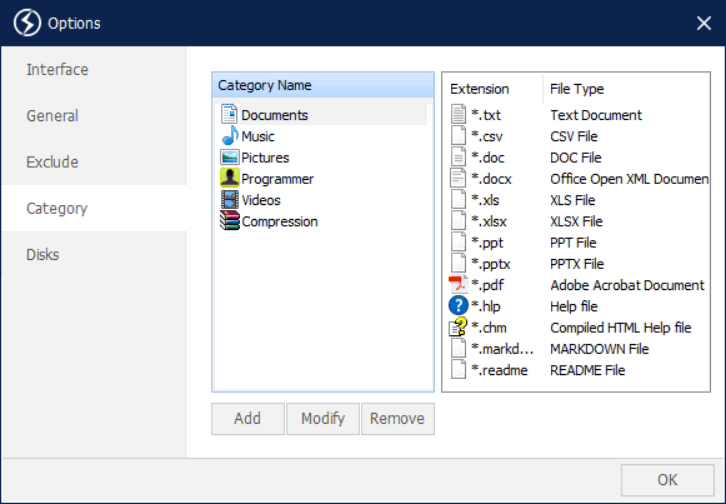The height and width of the screenshot is (504, 726).
Task: Click the *.xls file icon
Action: click(x=458, y=199)
